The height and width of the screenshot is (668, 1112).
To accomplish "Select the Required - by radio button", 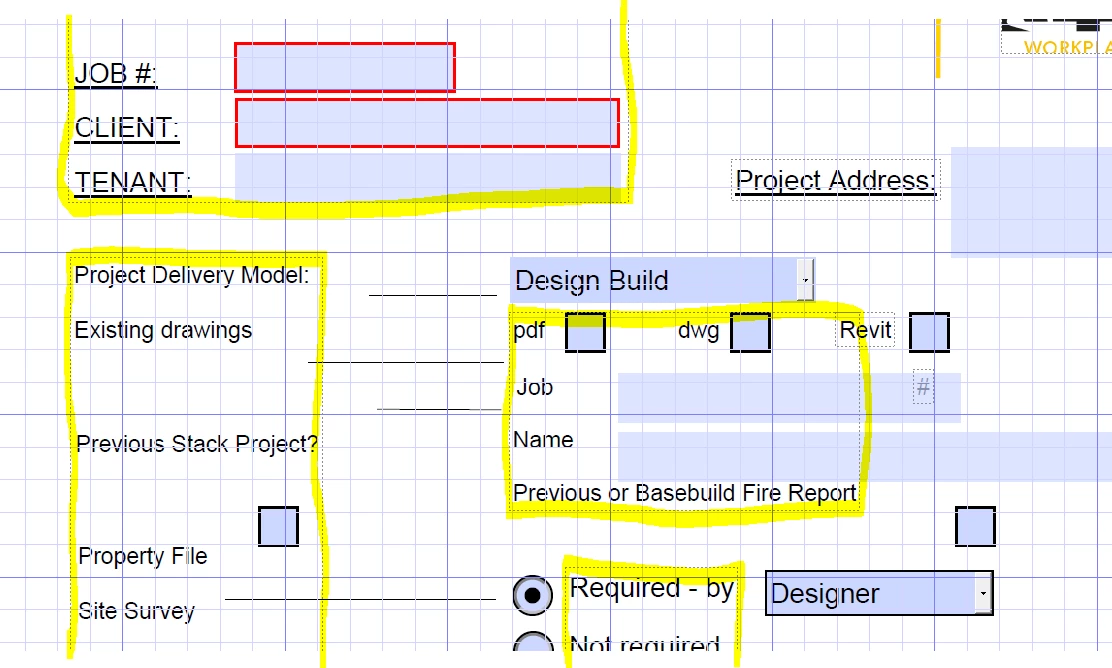I will tap(533, 595).
